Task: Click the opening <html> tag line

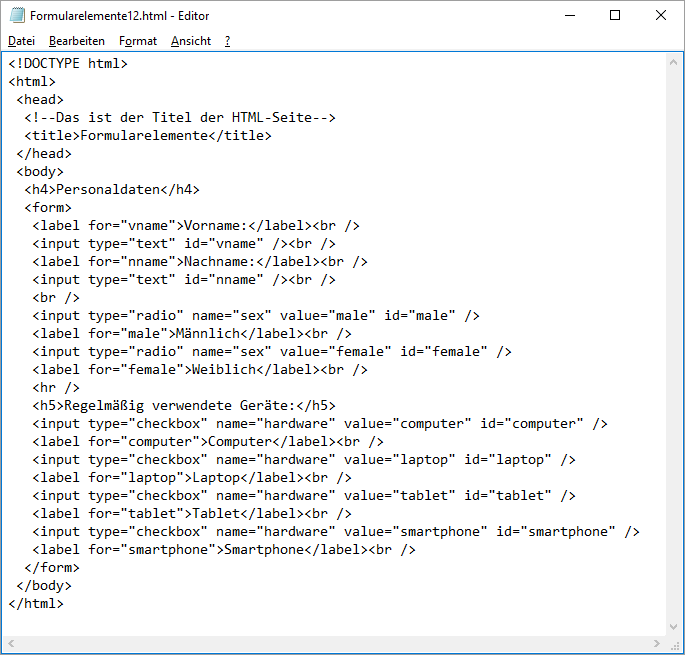Action: click(x=32, y=82)
